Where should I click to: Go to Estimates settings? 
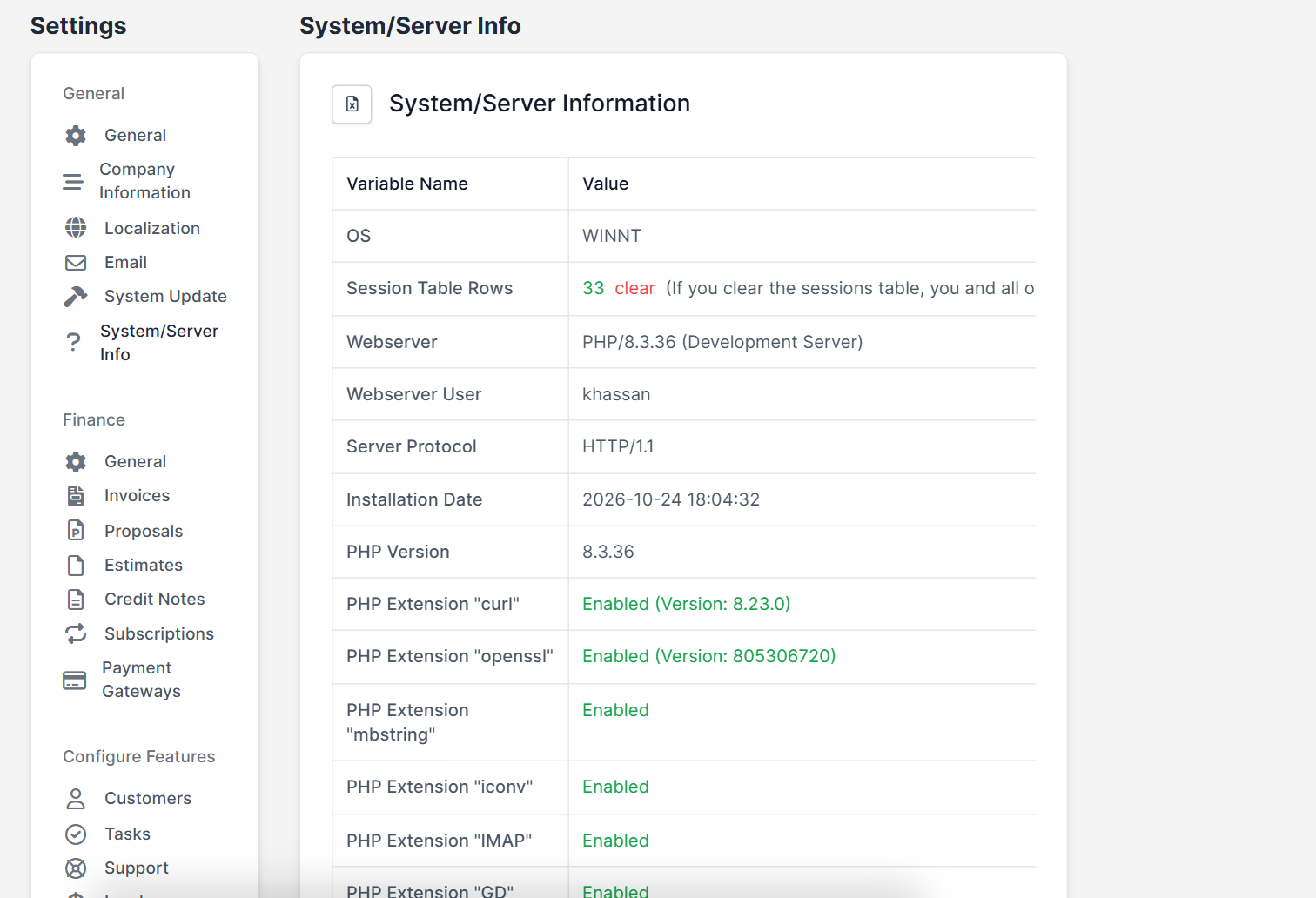[144, 566]
